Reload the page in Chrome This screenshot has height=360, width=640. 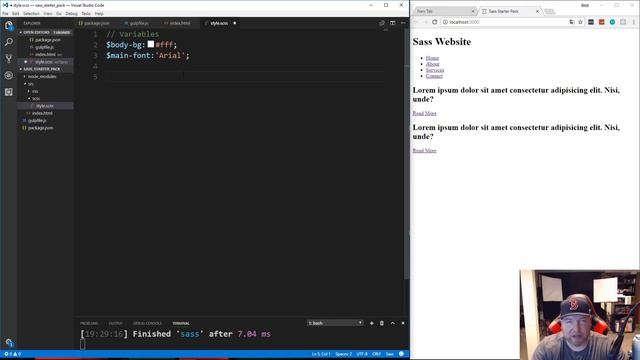[435, 22]
